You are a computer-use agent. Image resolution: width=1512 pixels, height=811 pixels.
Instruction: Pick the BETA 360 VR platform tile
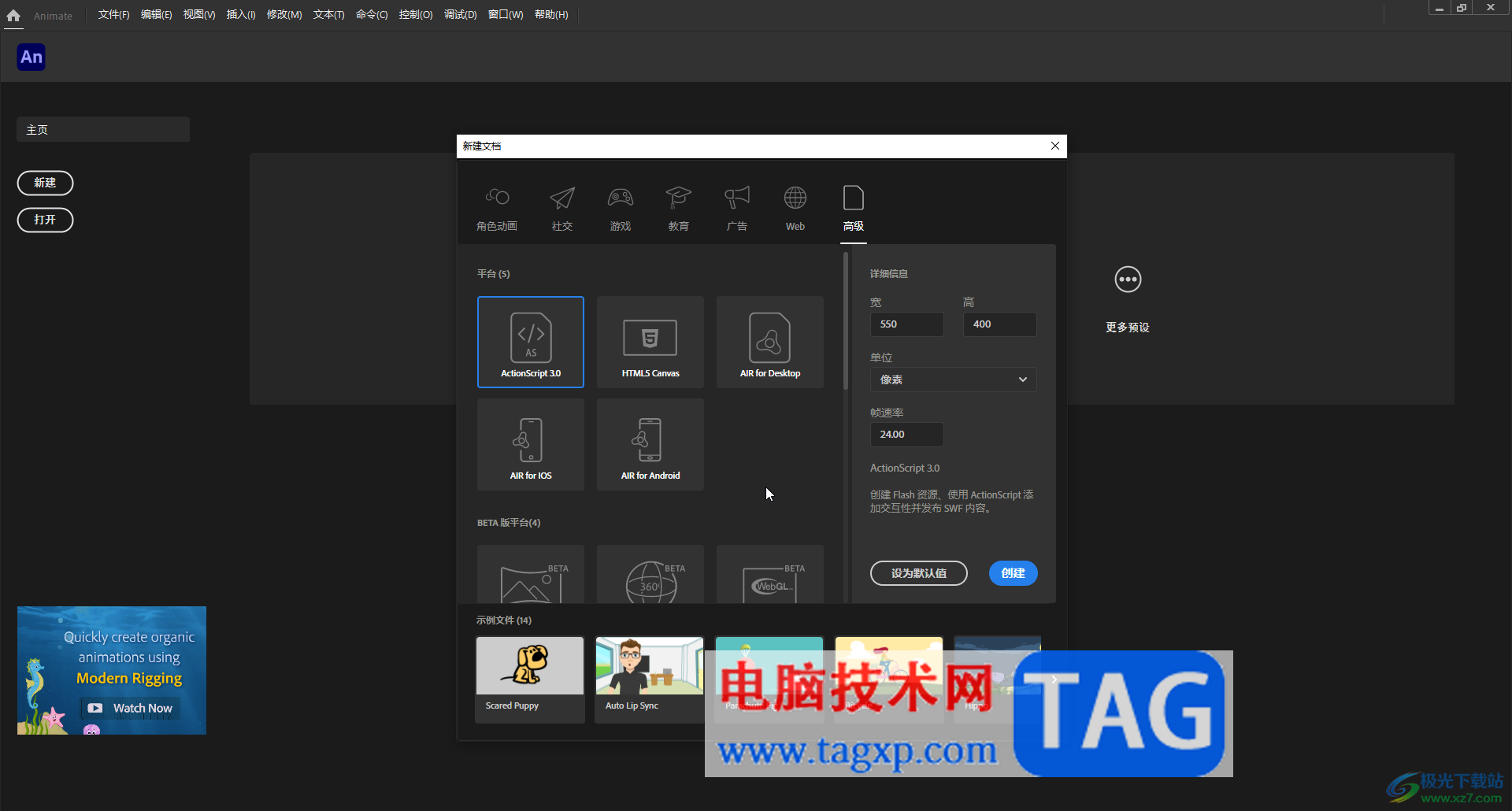coord(650,575)
